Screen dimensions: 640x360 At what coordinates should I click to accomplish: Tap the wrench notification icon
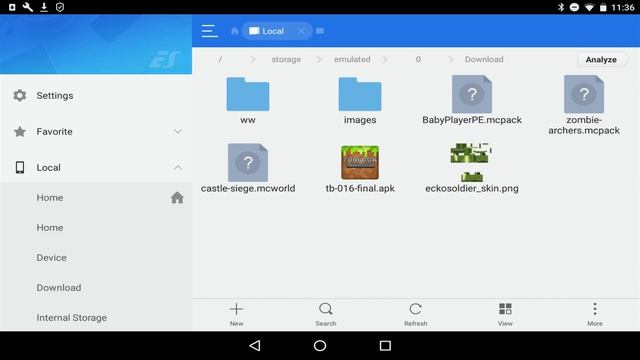pos(28,7)
